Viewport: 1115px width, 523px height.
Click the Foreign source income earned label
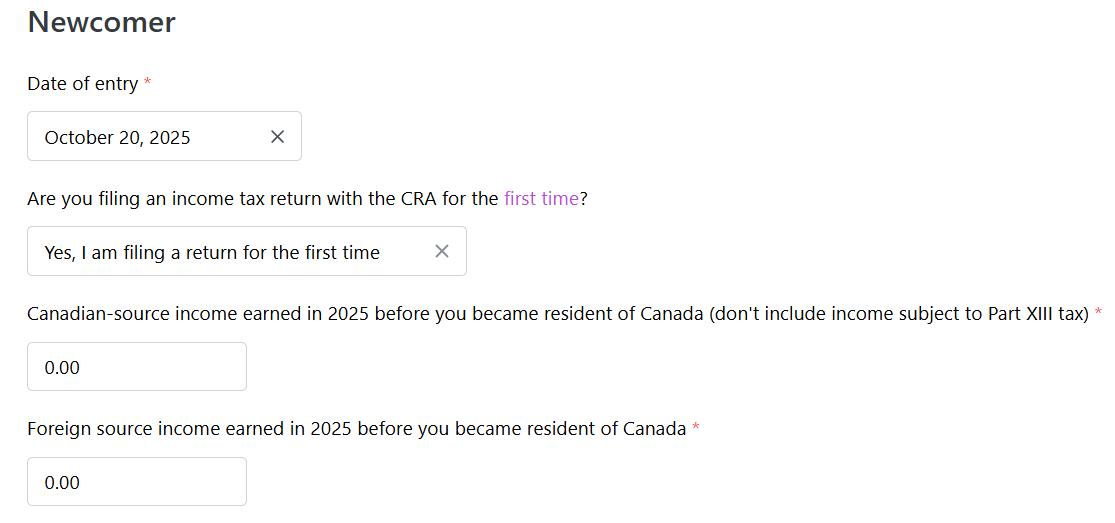click(356, 429)
